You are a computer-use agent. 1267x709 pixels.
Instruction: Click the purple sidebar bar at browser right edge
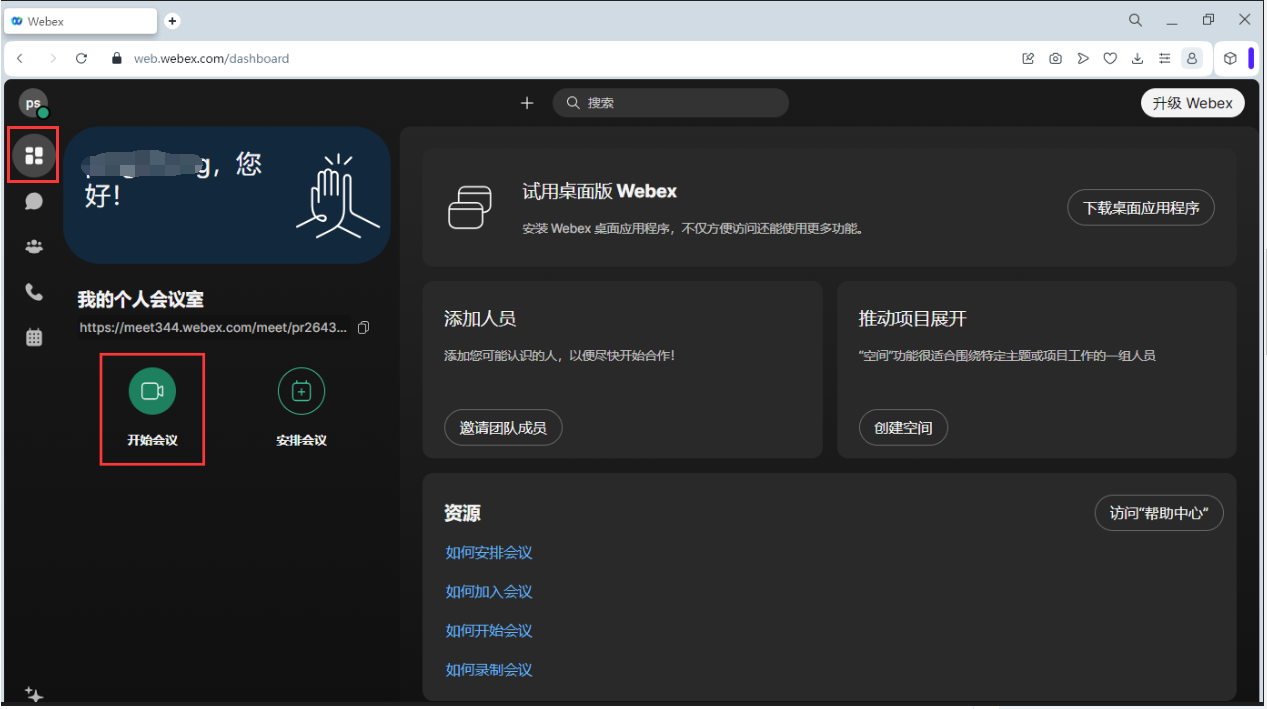coord(1251,59)
